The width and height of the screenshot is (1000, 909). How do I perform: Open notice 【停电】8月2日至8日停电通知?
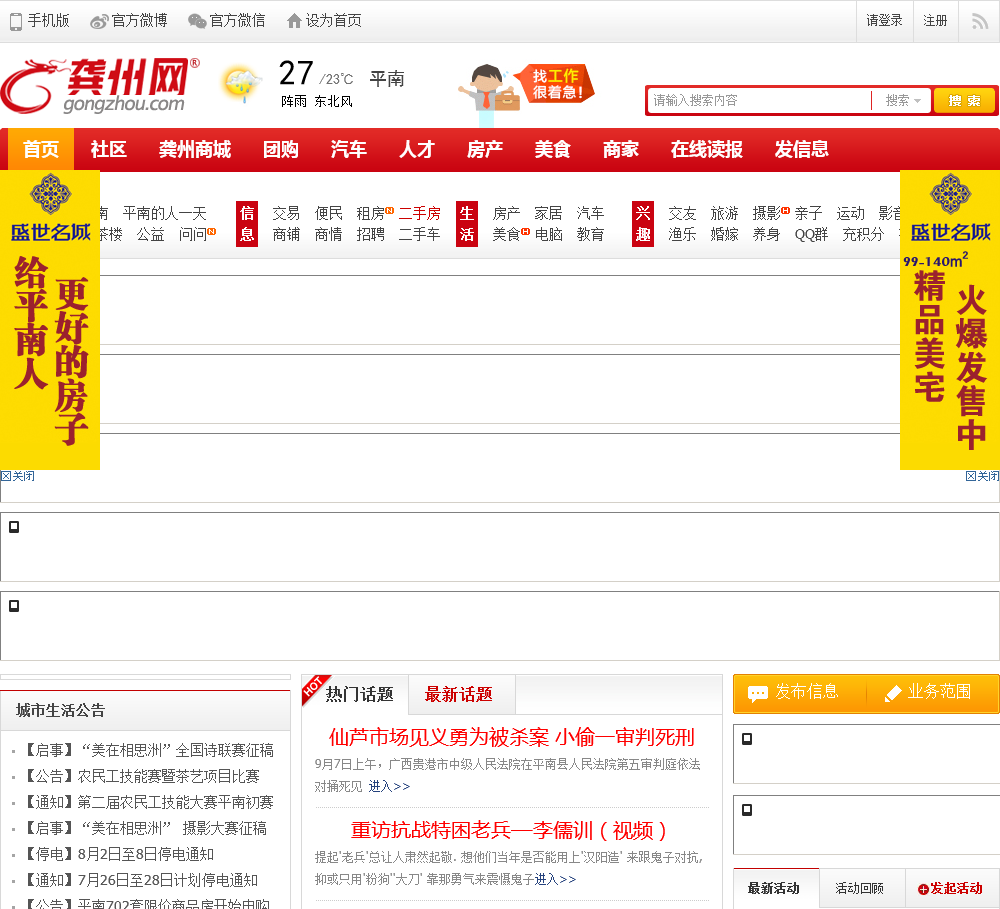[x=118, y=854]
